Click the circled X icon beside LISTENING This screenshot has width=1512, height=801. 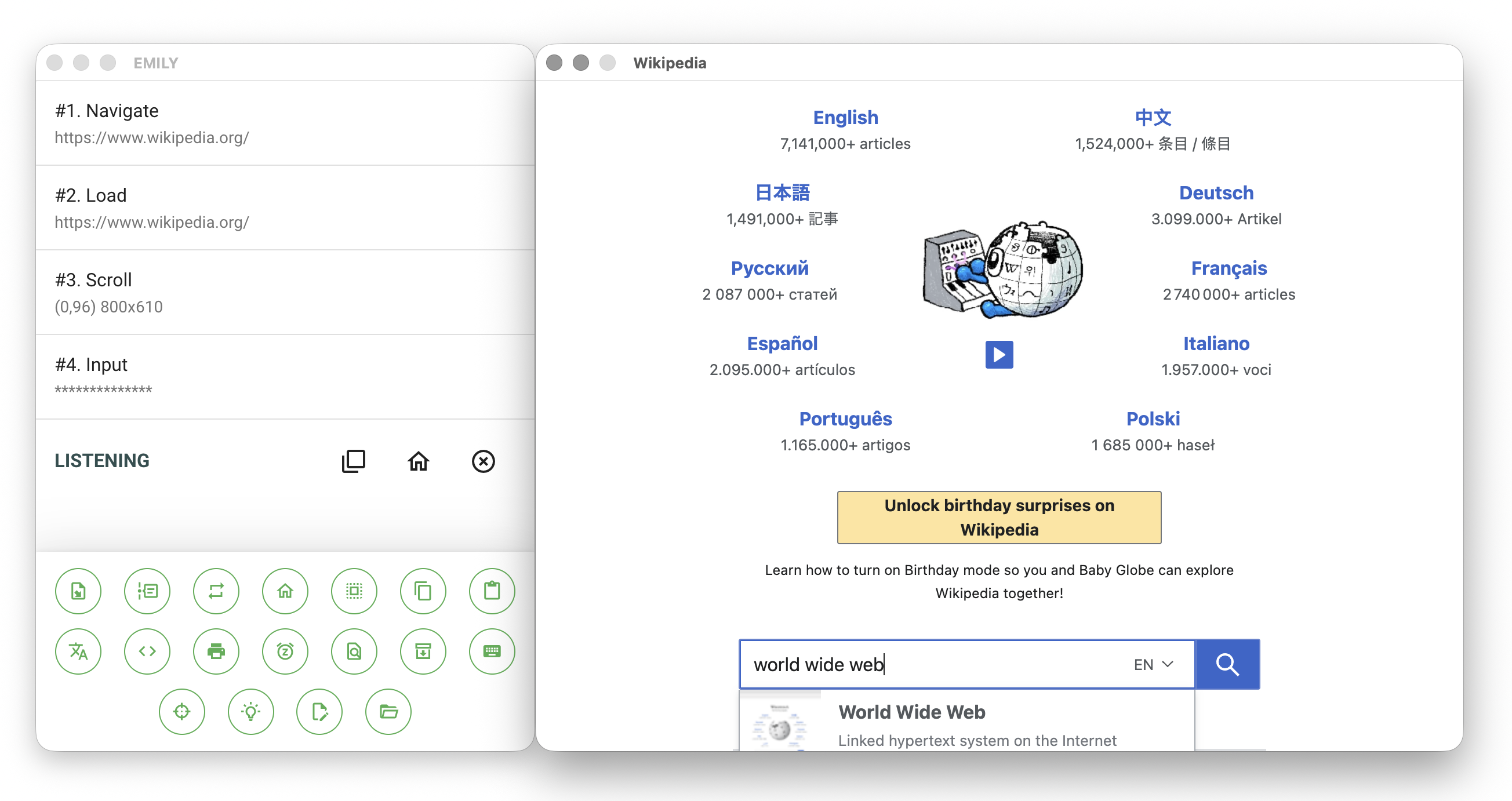483,461
